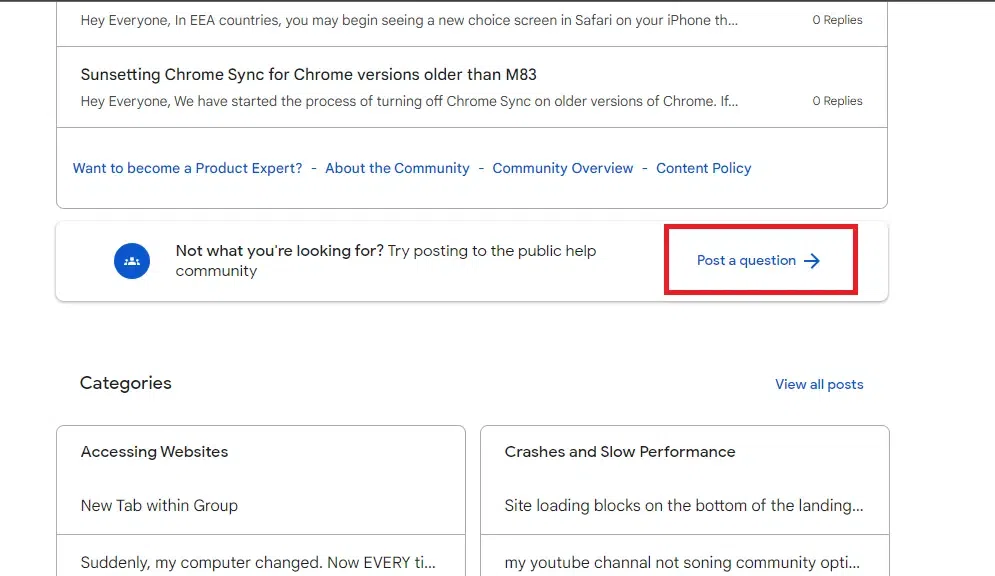995x576 pixels.
Task: Open the 'Suddenly, my computer changed' post
Action: [258, 563]
